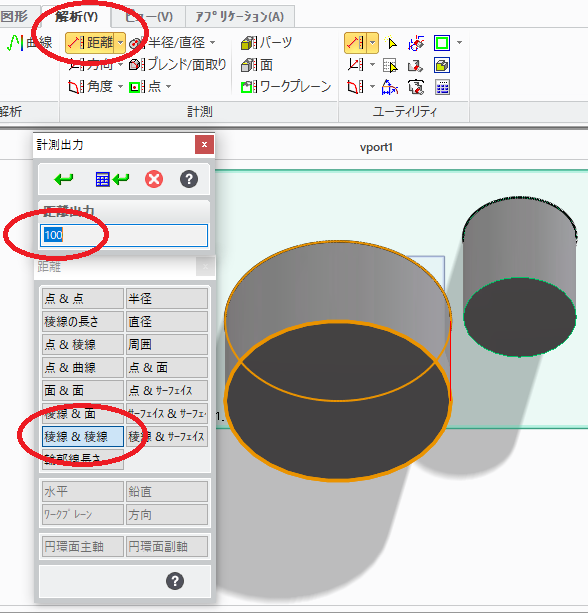Expand the 点 measure dropdown arrow

pyautogui.click(x=169, y=86)
